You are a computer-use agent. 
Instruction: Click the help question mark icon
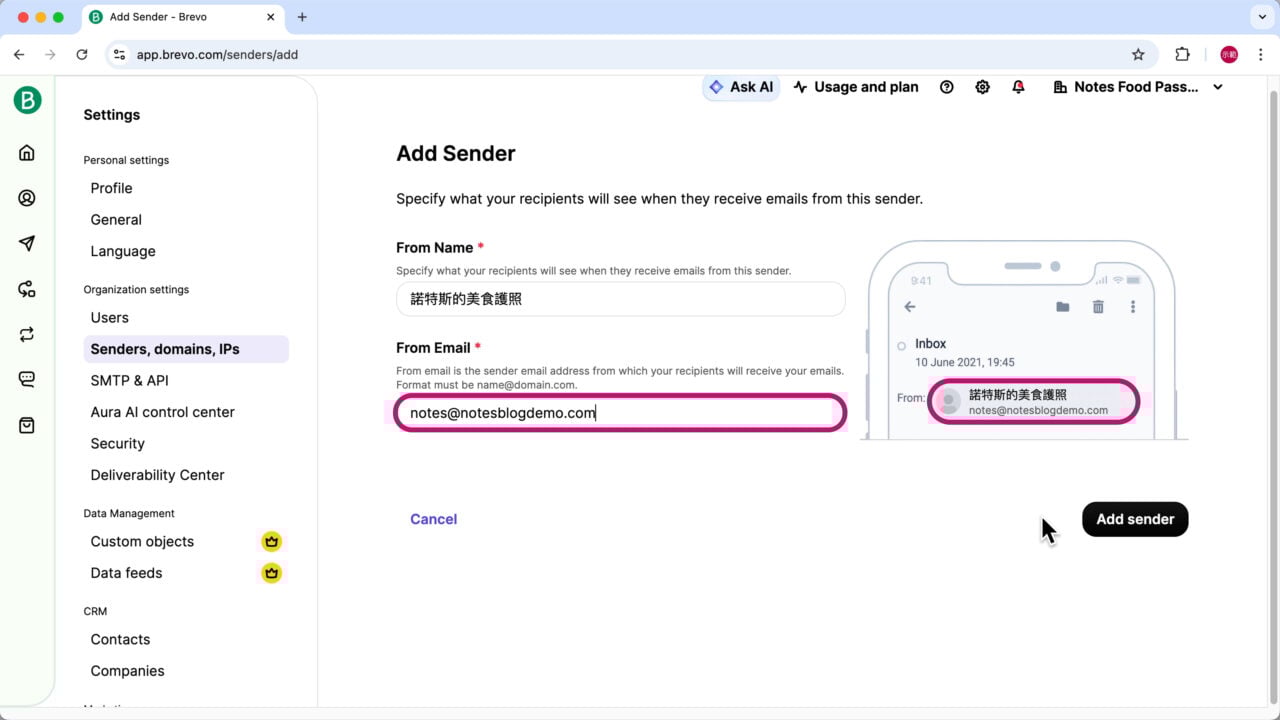click(946, 87)
